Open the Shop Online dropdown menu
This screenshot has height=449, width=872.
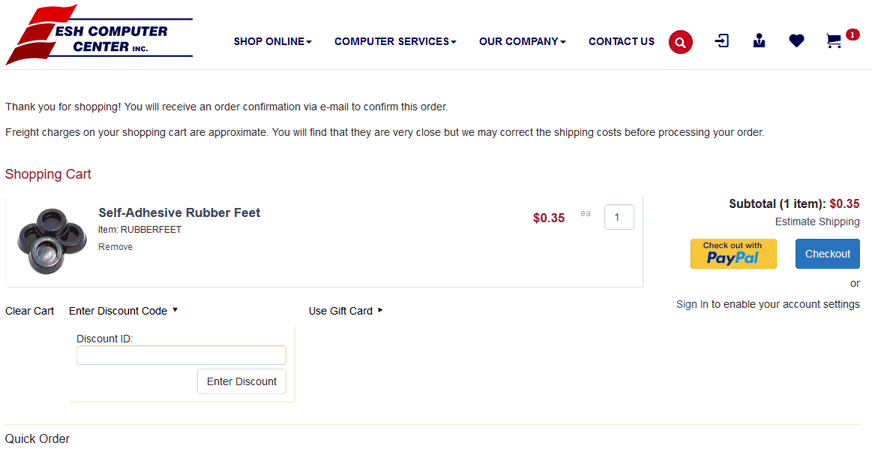(x=272, y=42)
